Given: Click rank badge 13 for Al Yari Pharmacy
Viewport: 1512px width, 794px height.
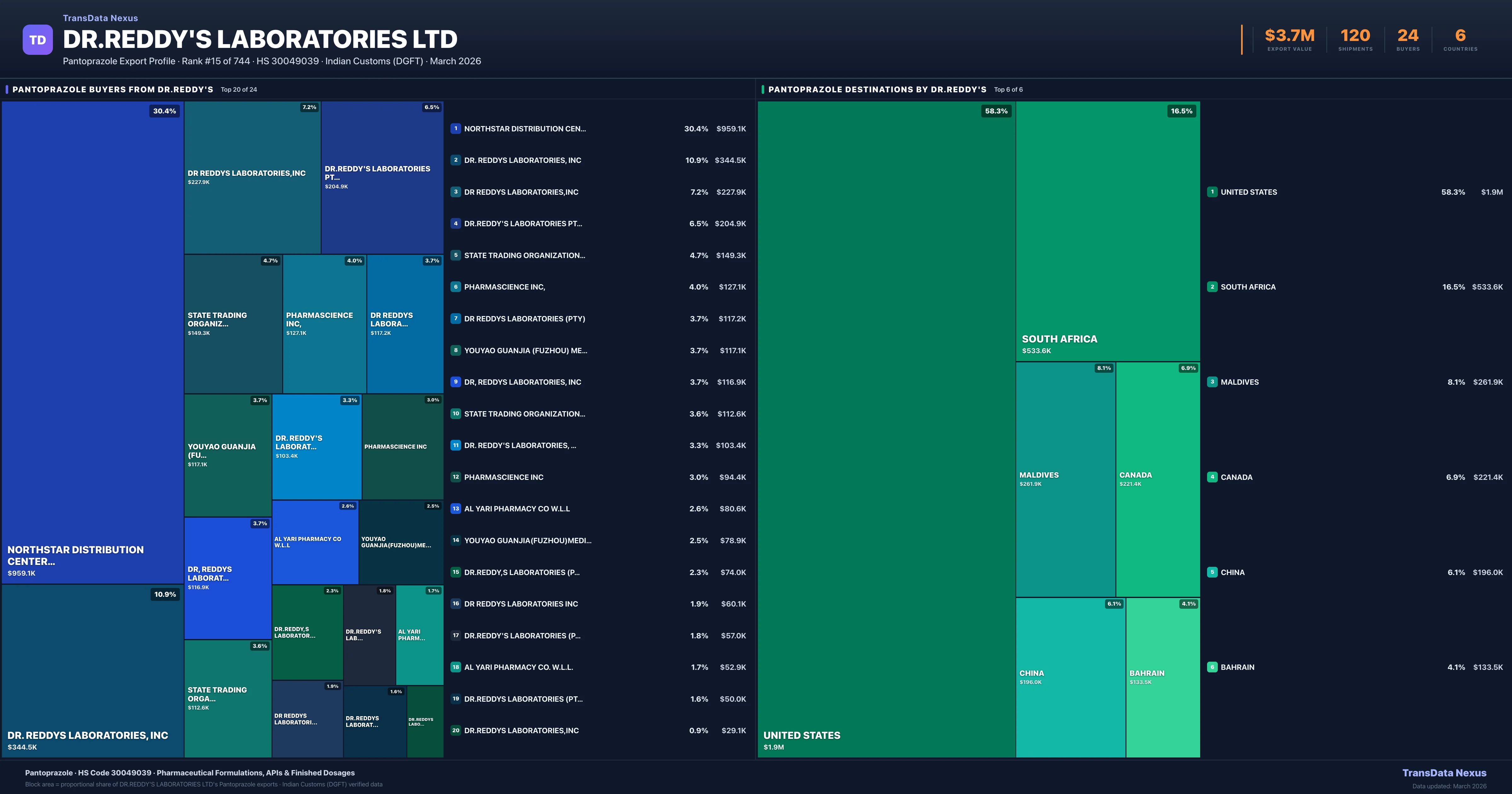Looking at the screenshot, I should pyautogui.click(x=455, y=509).
